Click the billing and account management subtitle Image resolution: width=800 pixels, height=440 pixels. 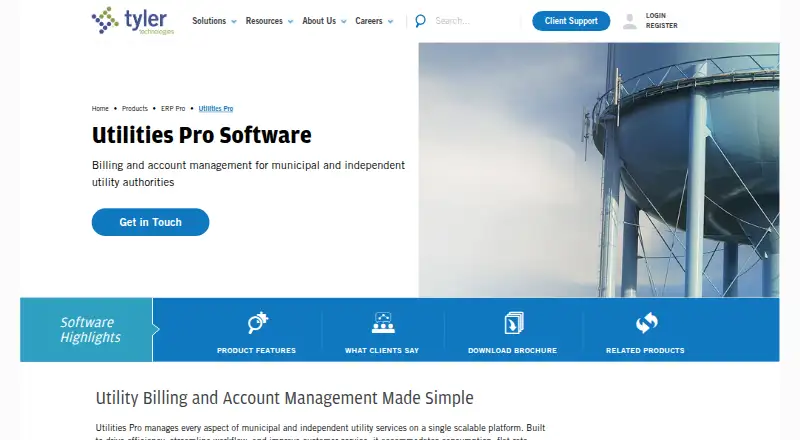pos(248,174)
